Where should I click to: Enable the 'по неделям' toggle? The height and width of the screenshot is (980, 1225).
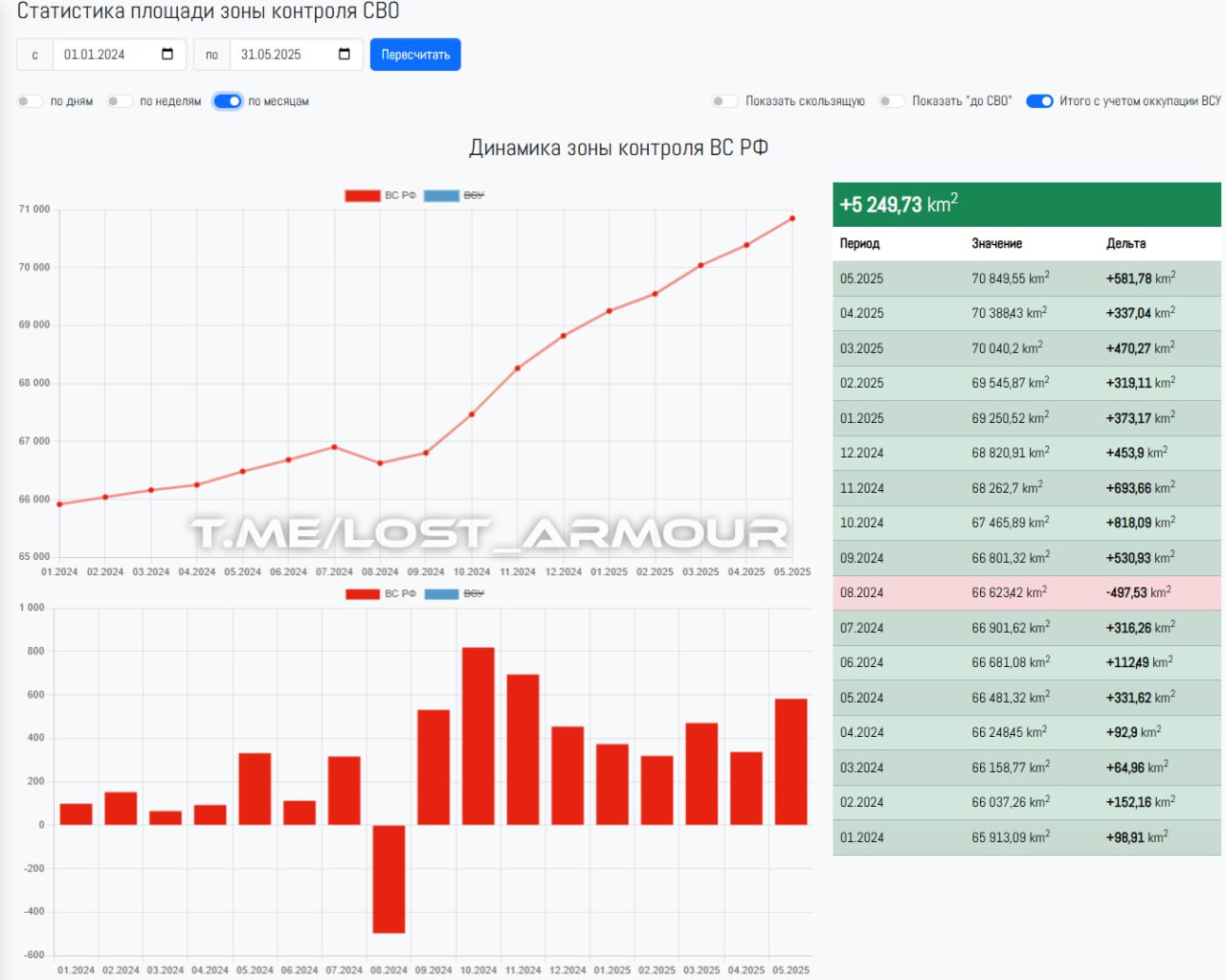[120, 101]
